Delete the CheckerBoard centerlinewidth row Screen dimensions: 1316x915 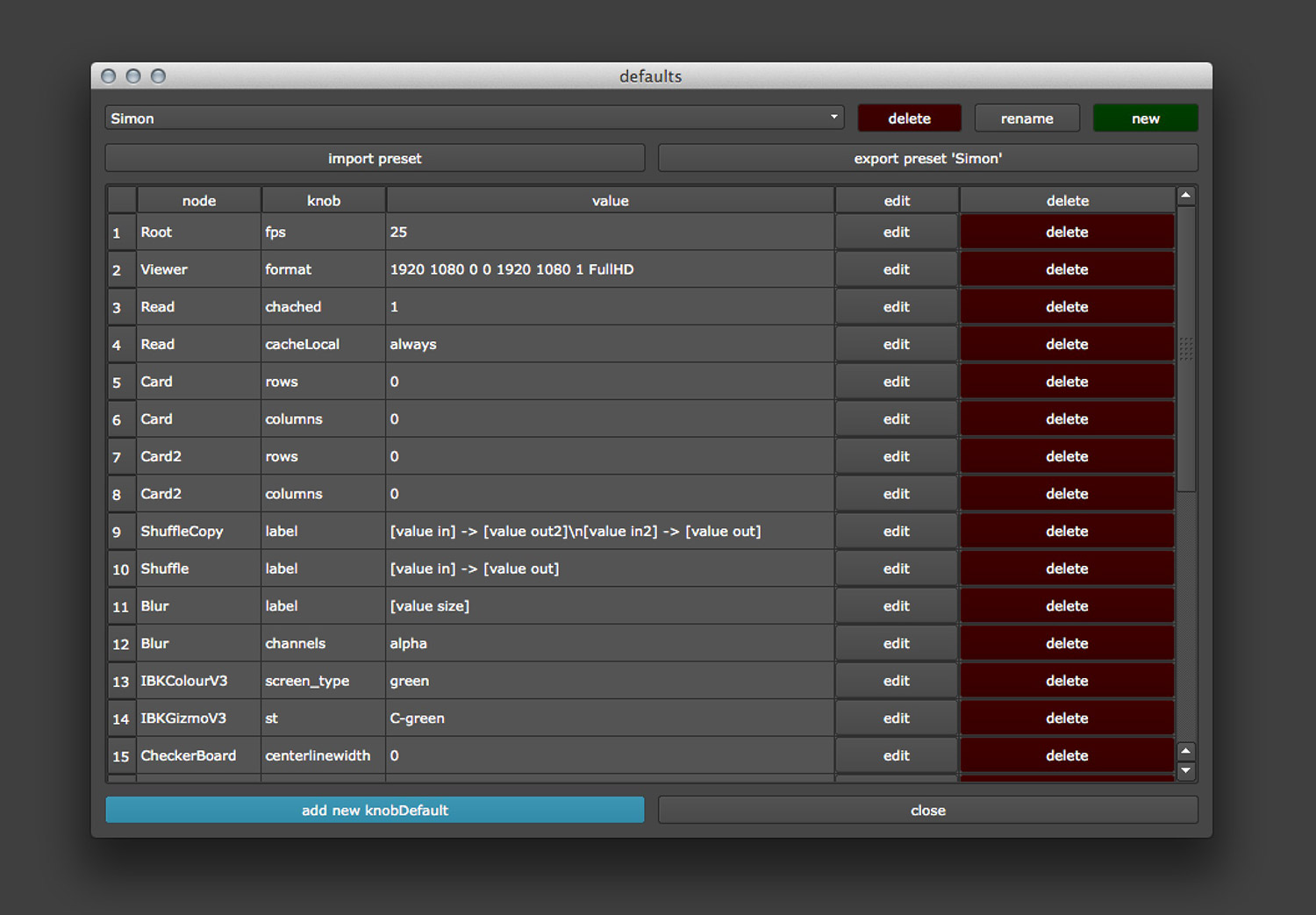pyautogui.click(x=1067, y=756)
